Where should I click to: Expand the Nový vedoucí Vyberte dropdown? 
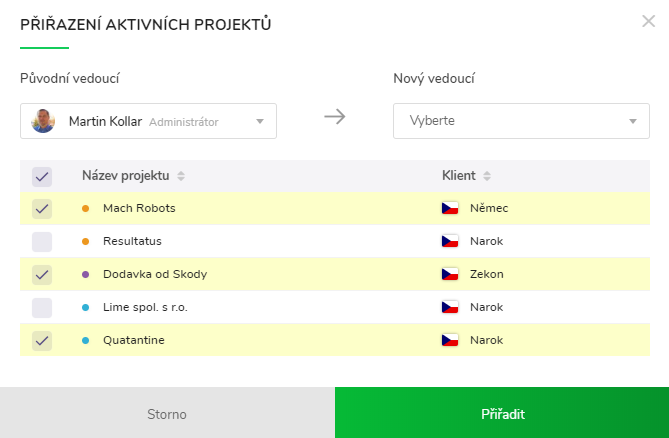(x=521, y=121)
